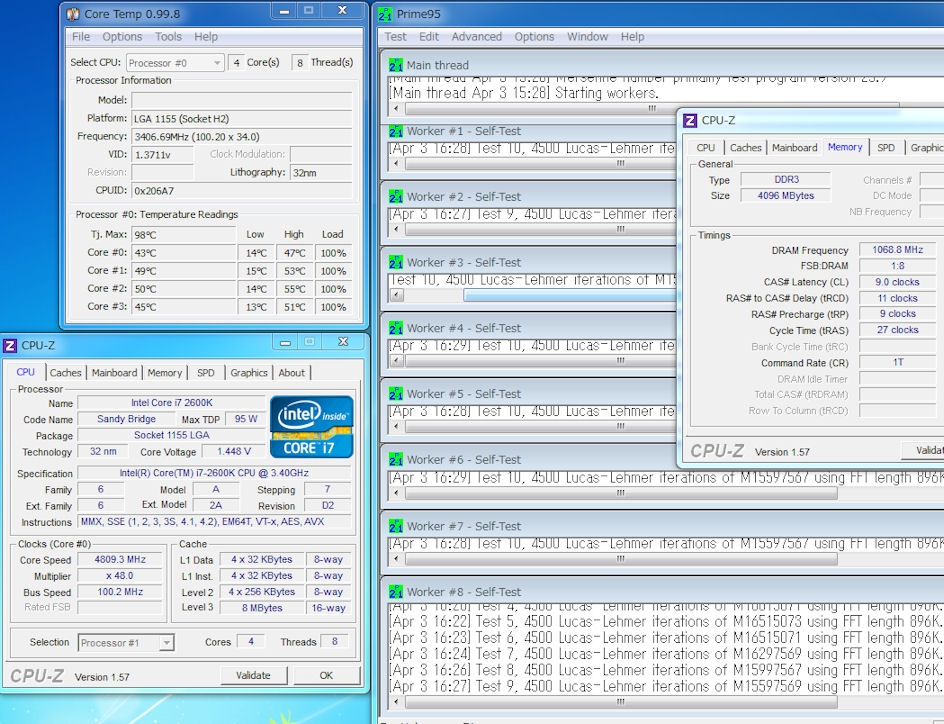
Task: Click the Worker #7 Self-Test window icon
Action: pyautogui.click(x=396, y=526)
